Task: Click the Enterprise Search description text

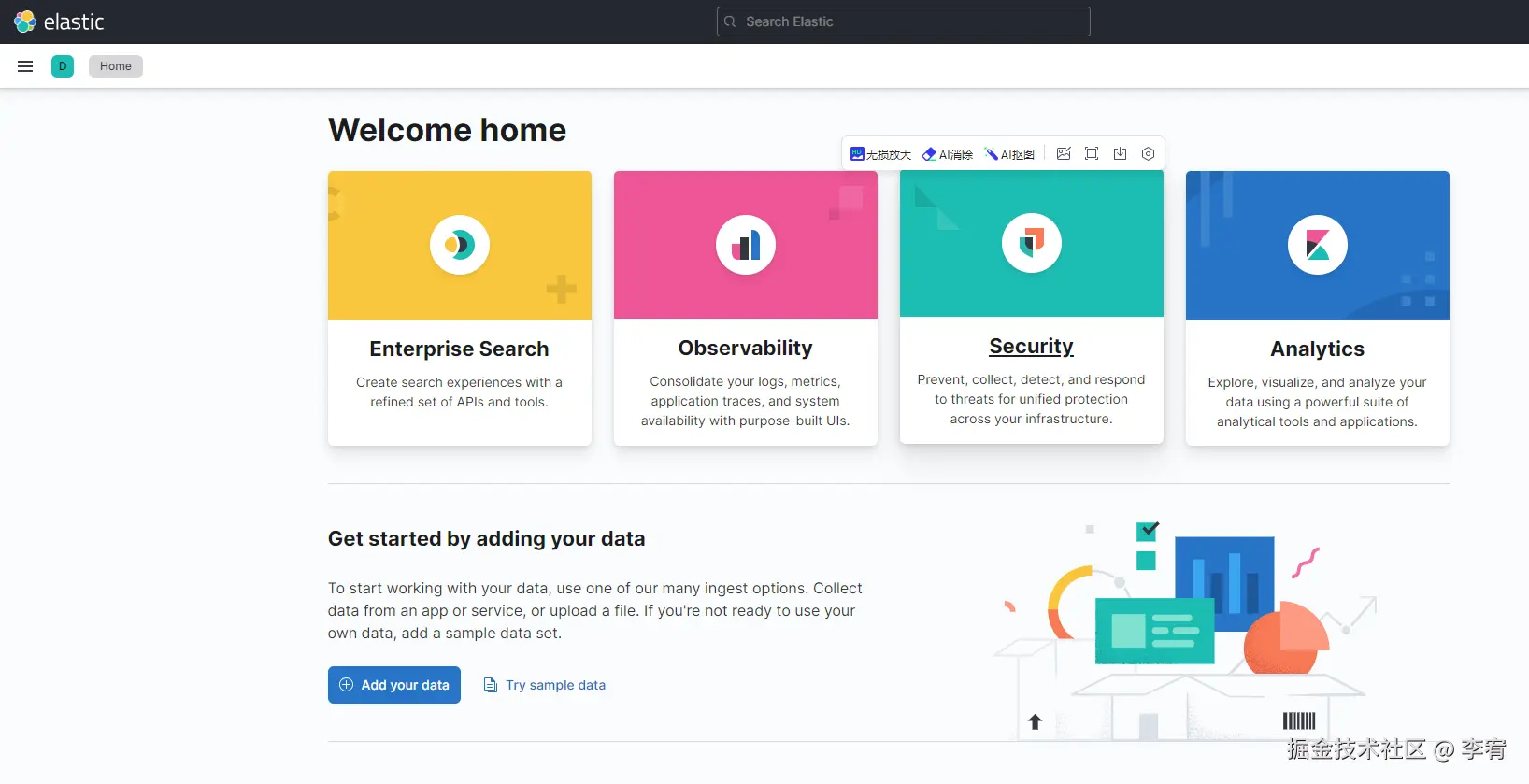Action: (x=459, y=392)
